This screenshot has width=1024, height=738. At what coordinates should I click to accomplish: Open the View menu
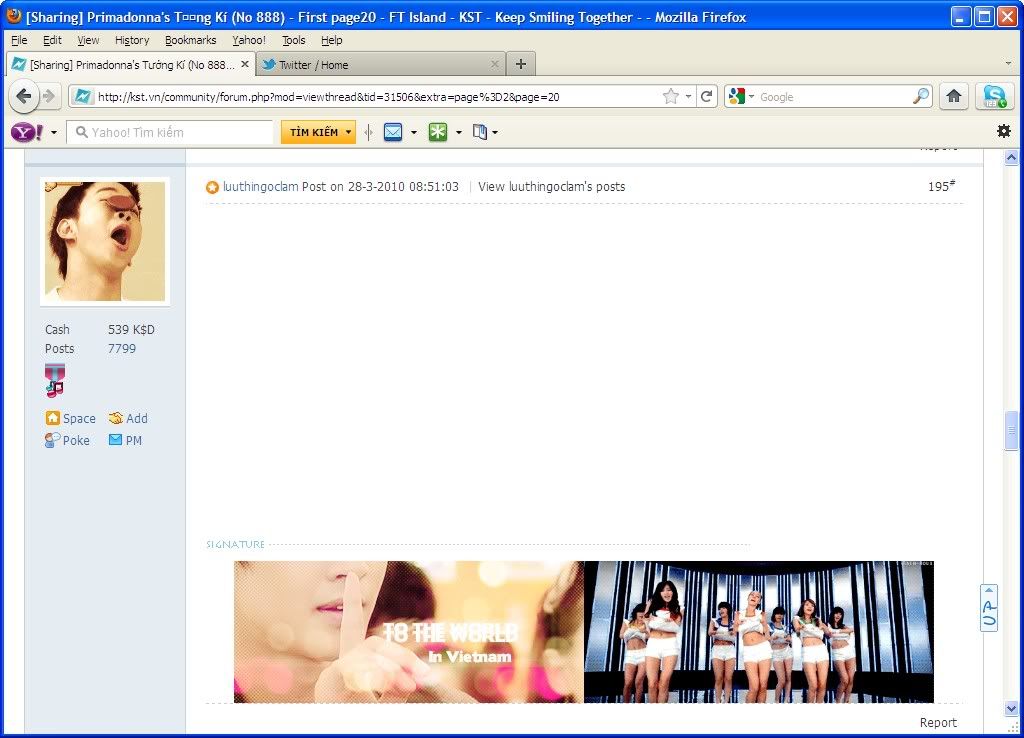[x=88, y=40]
